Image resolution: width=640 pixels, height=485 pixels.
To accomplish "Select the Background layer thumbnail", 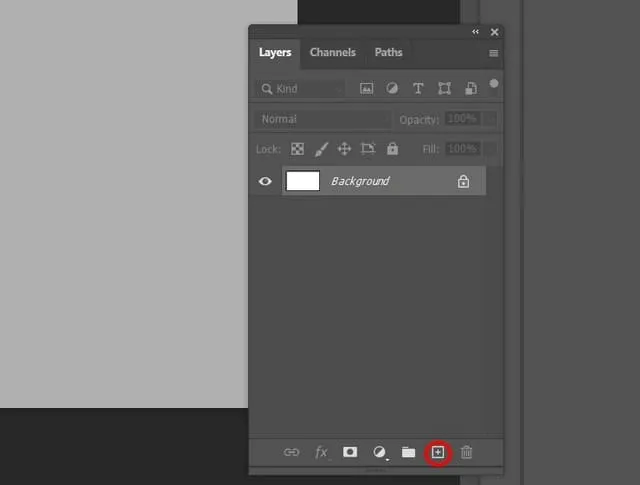I will click(x=303, y=181).
